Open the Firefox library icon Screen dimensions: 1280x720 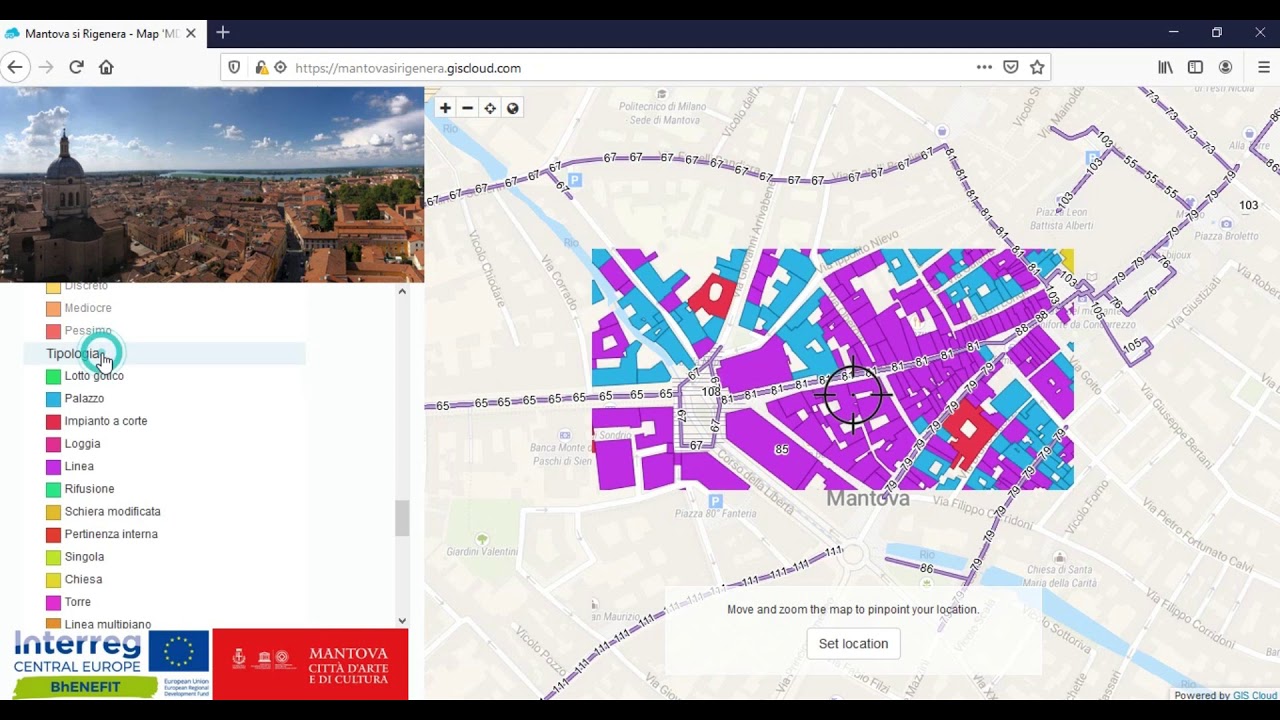[1165, 67]
